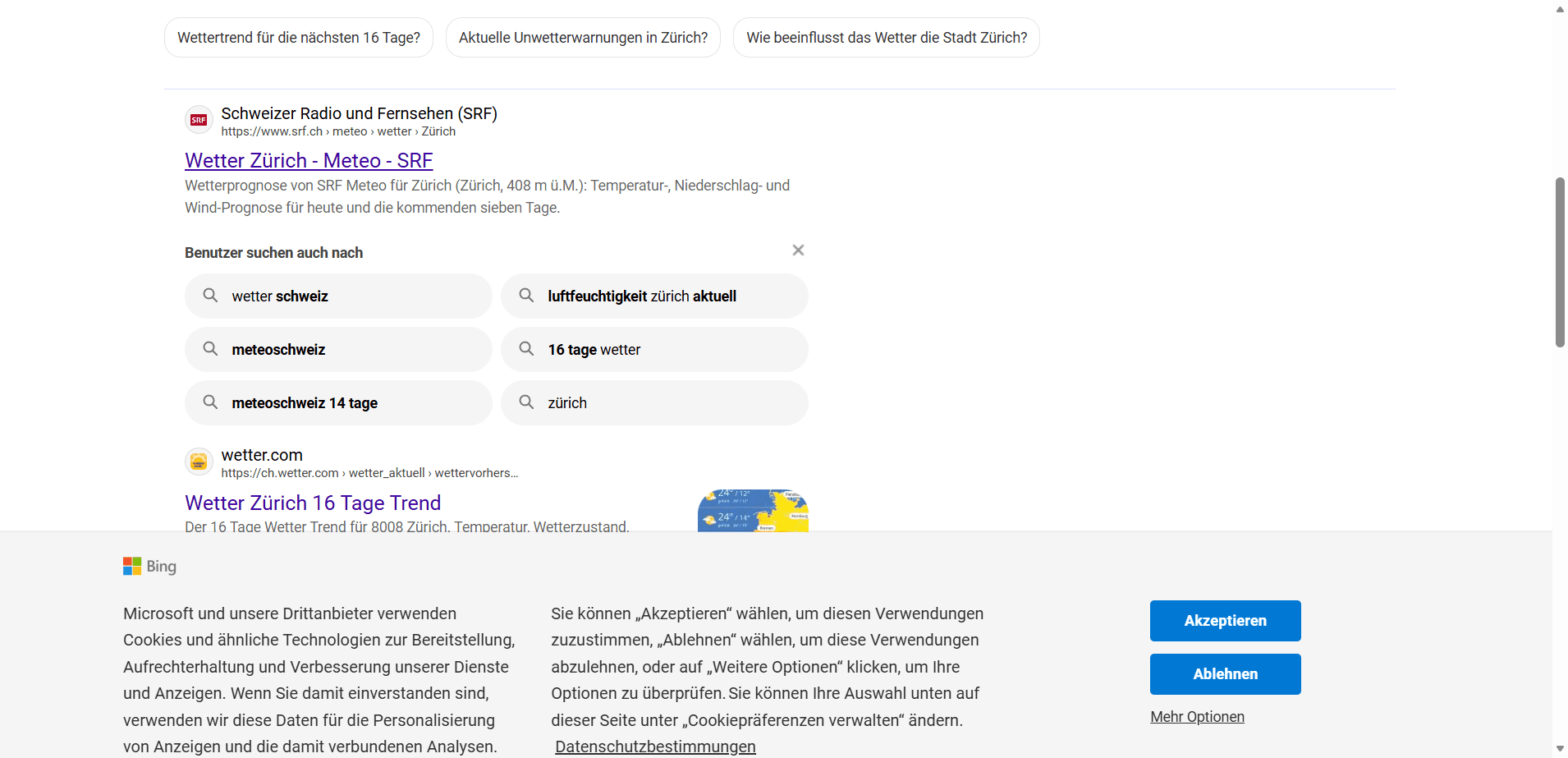
Task: Open 'Datenschutzbestimmungen' link
Action: pyautogui.click(x=655, y=747)
